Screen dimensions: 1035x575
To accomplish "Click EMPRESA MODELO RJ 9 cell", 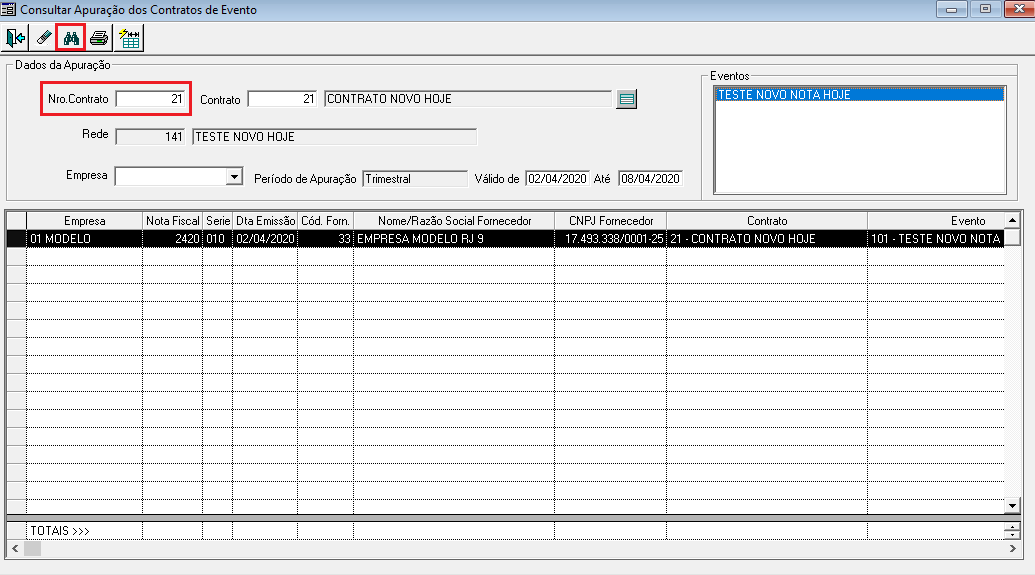I will [x=454, y=238].
